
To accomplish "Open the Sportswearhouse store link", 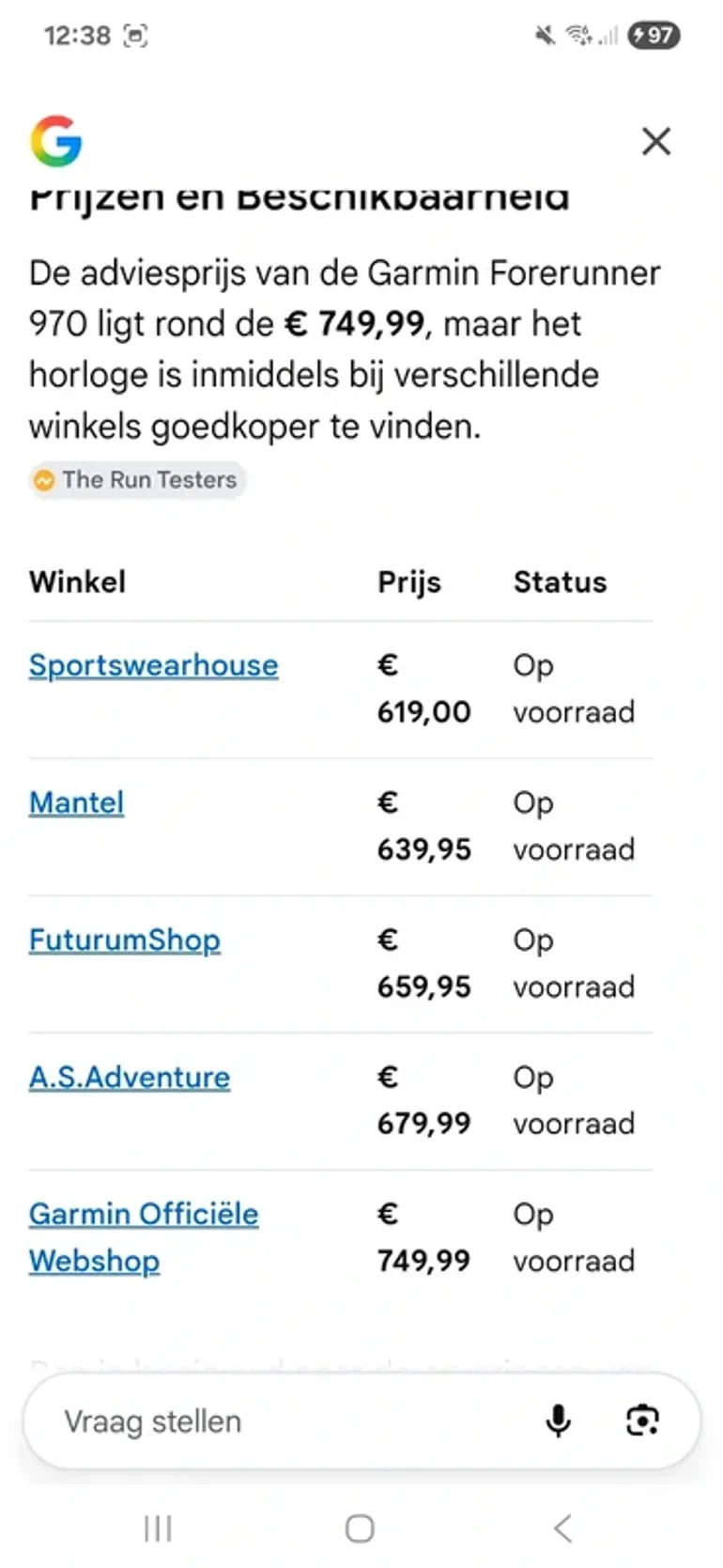I will click(x=153, y=665).
